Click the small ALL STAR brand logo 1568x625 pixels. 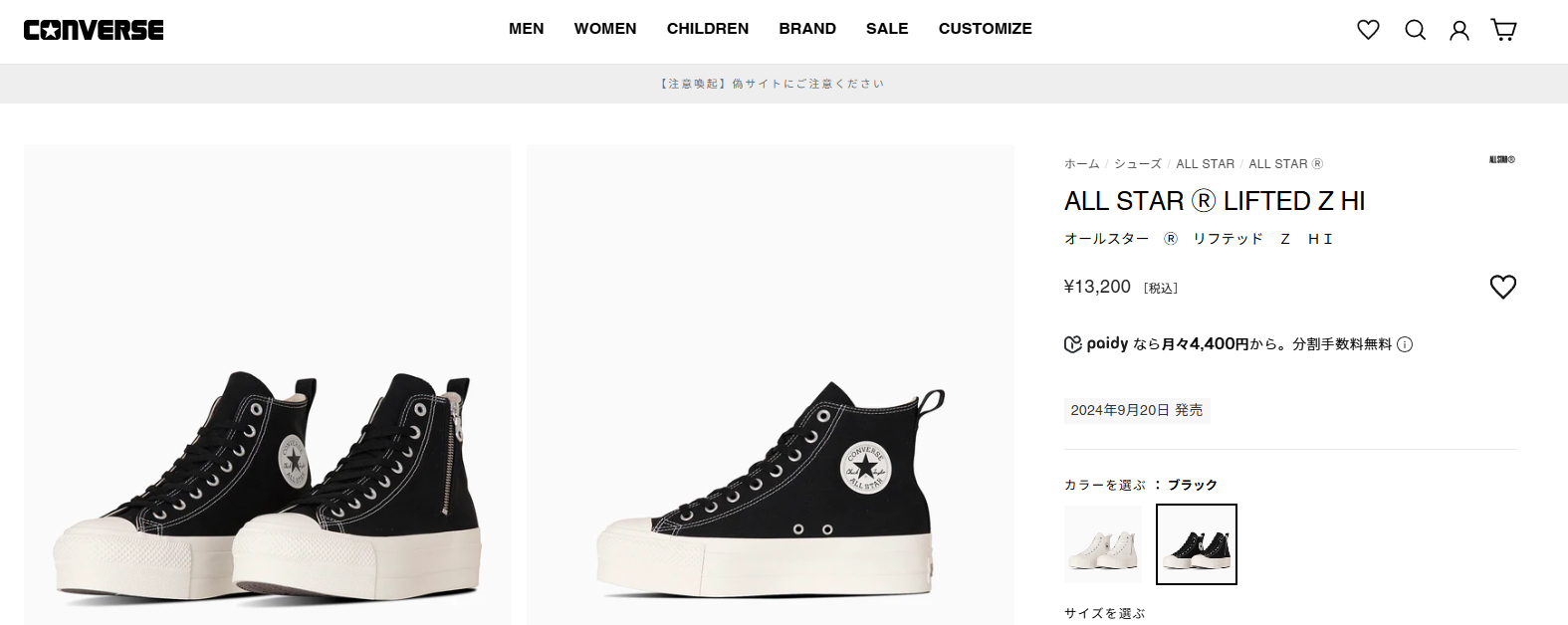point(1501,159)
